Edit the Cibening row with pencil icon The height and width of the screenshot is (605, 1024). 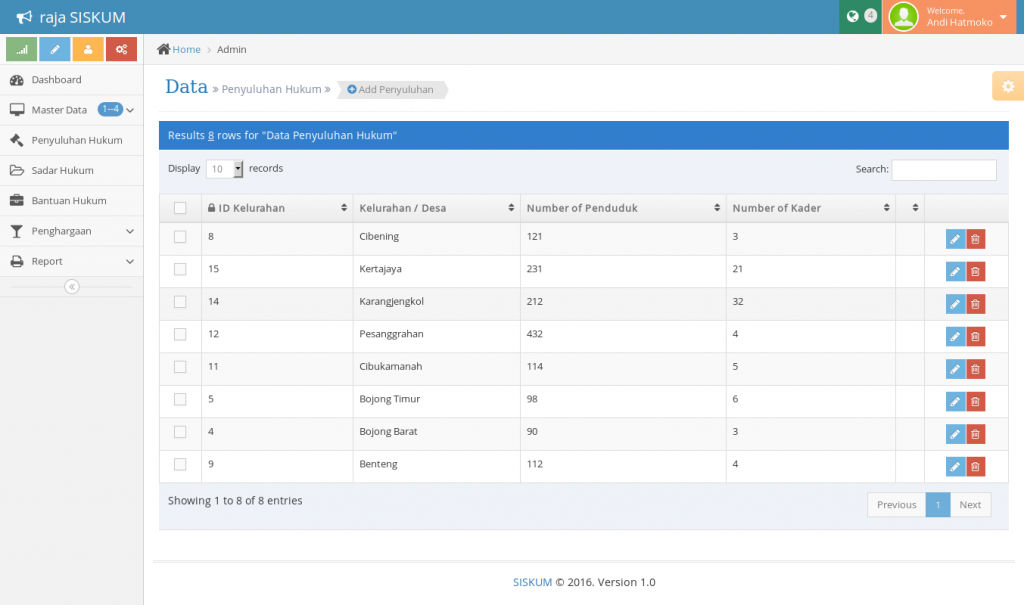pyautogui.click(x=955, y=239)
